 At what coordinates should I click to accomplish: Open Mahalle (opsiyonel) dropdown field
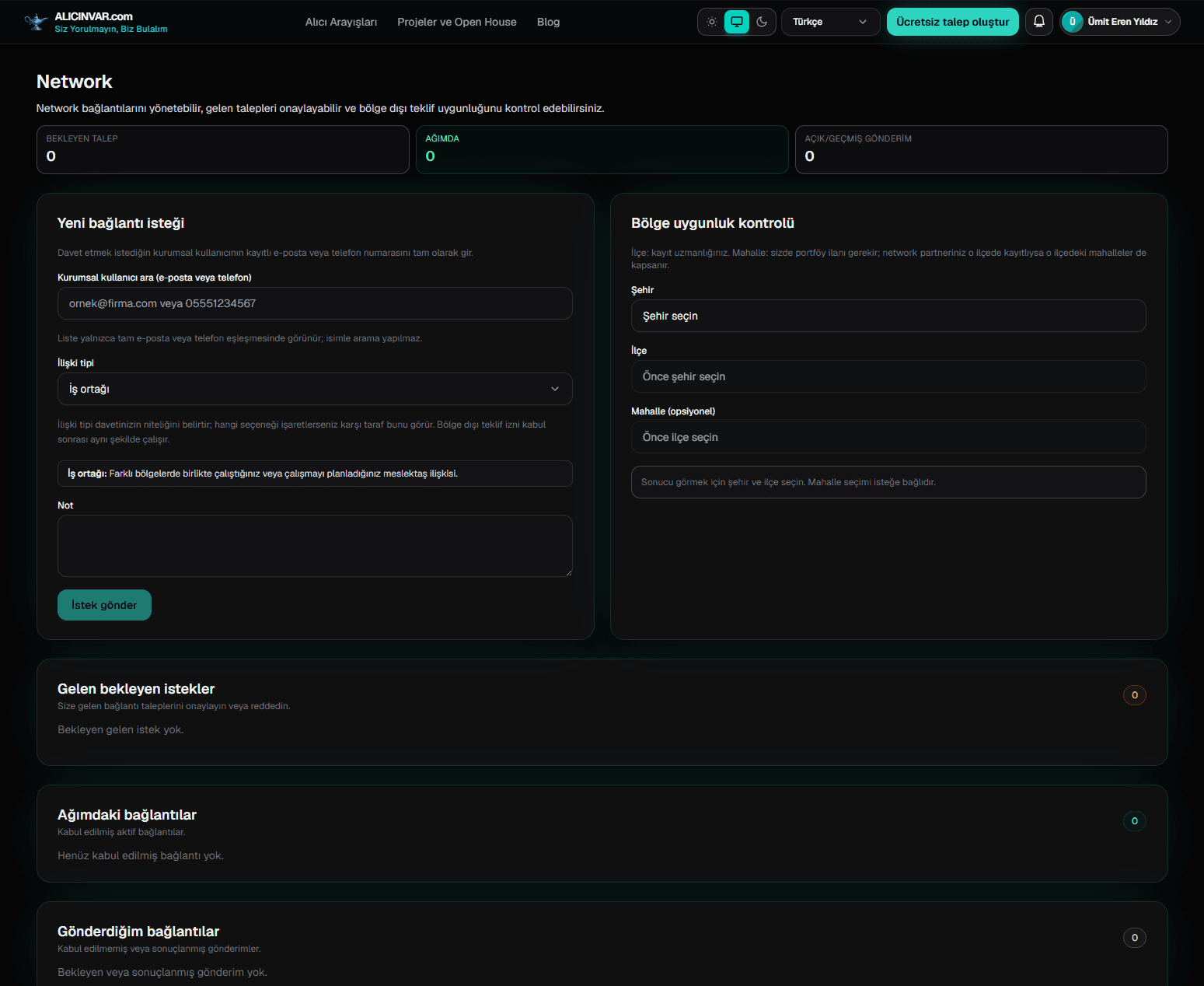888,437
